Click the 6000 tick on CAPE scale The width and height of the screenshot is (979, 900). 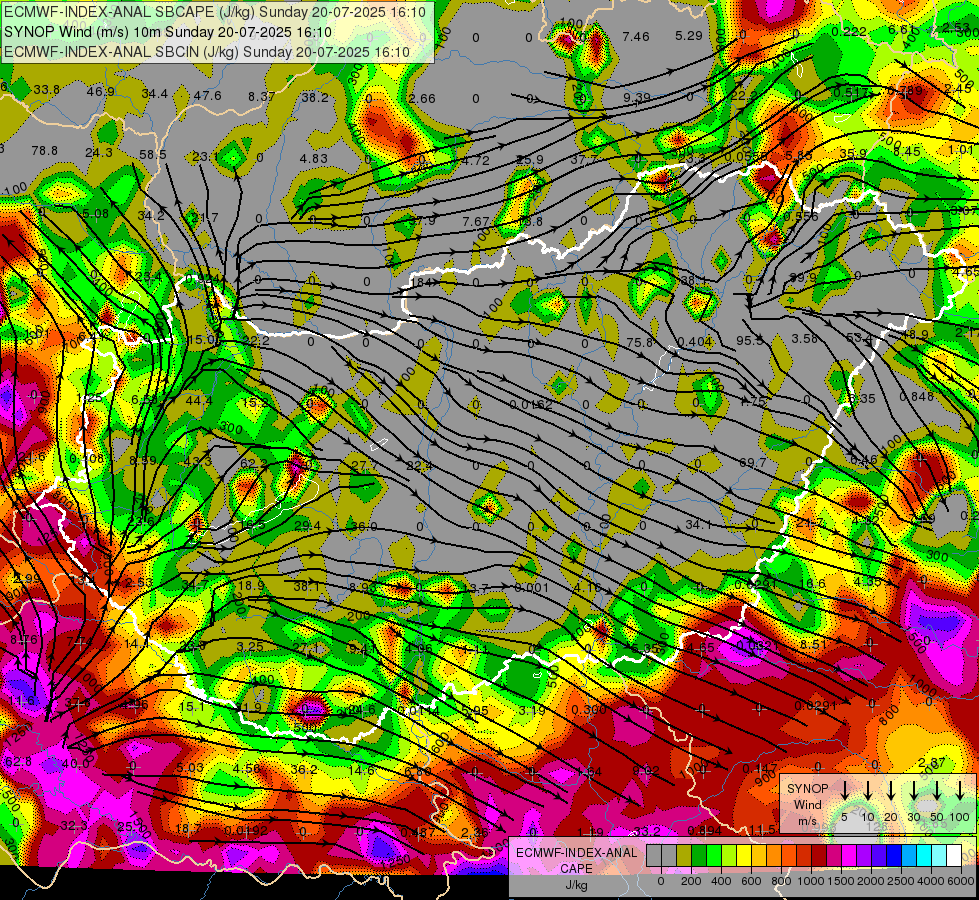pyautogui.click(x=960, y=881)
